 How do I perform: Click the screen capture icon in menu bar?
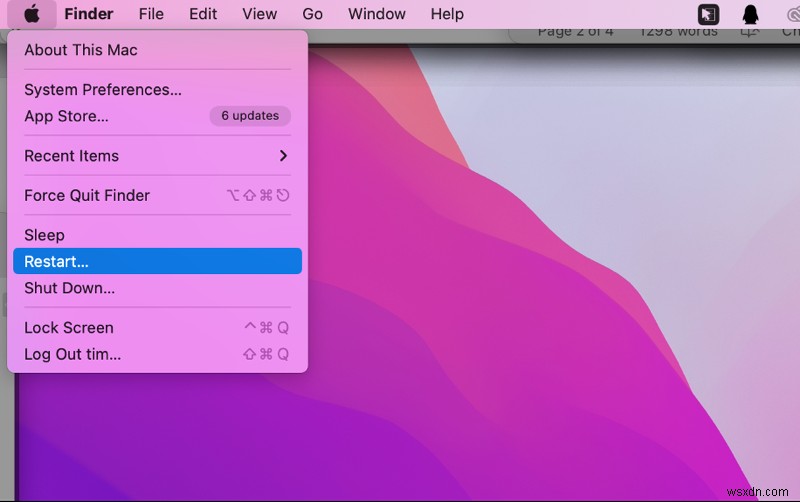pos(708,14)
